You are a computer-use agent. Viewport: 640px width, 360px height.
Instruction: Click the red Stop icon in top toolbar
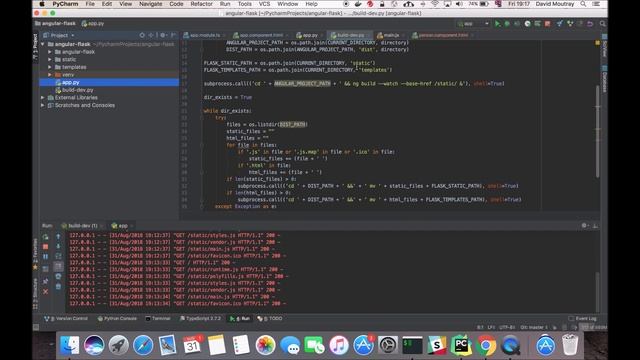click(547, 24)
